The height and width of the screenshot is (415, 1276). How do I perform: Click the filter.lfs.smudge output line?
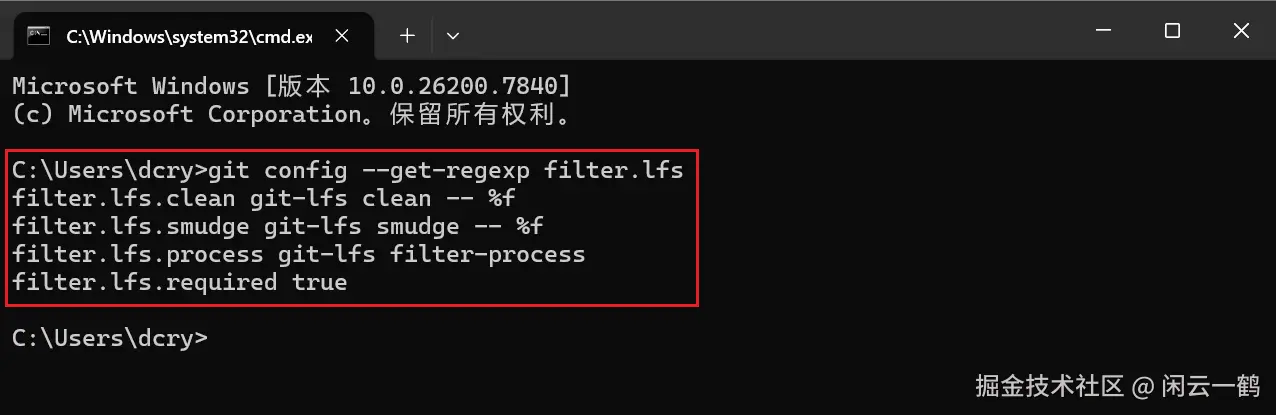click(277, 226)
